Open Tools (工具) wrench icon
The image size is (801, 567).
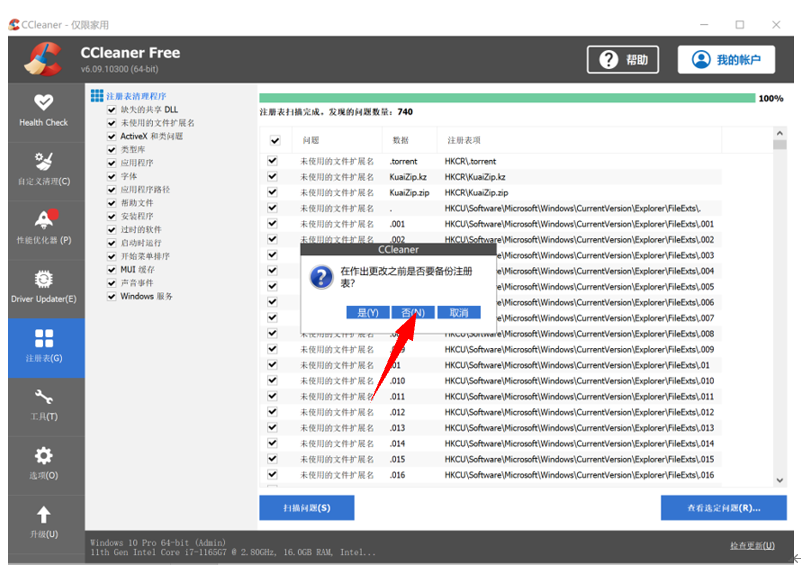pos(43,397)
